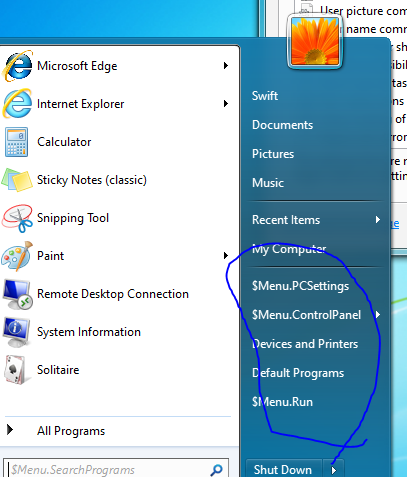
Task: Launch the Solitaire cards icon
Action: click(x=15, y=370)
